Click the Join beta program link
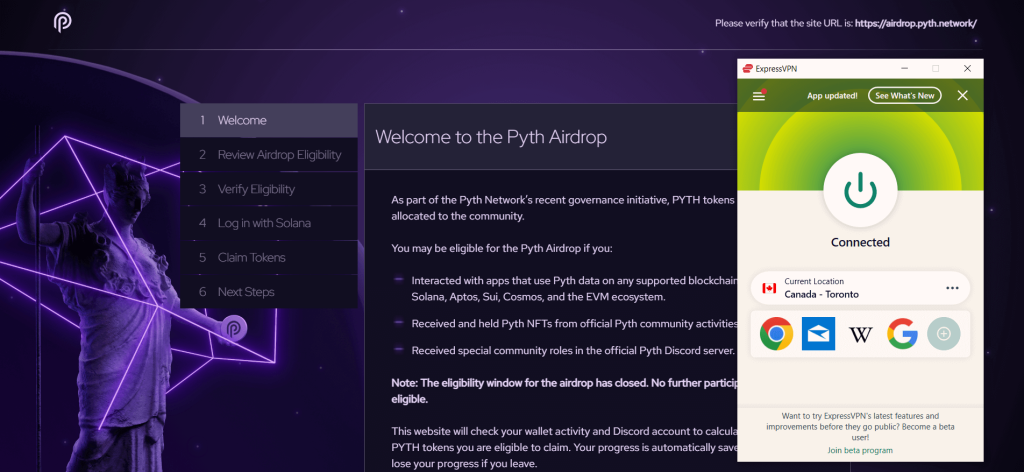The height and width of the screenshot is (472, 1024). [860, 450]
